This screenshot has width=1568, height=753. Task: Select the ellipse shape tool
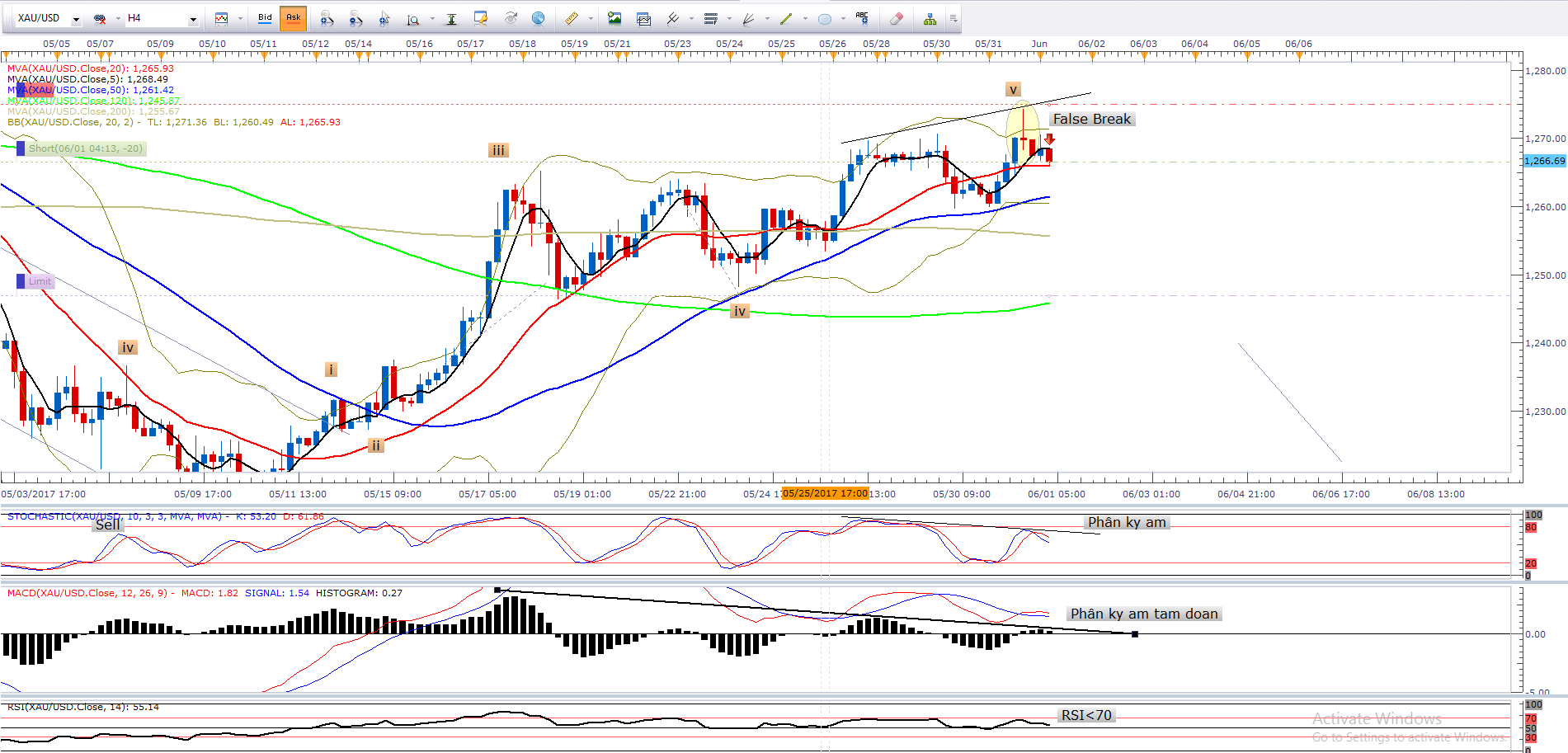[824, 18]
